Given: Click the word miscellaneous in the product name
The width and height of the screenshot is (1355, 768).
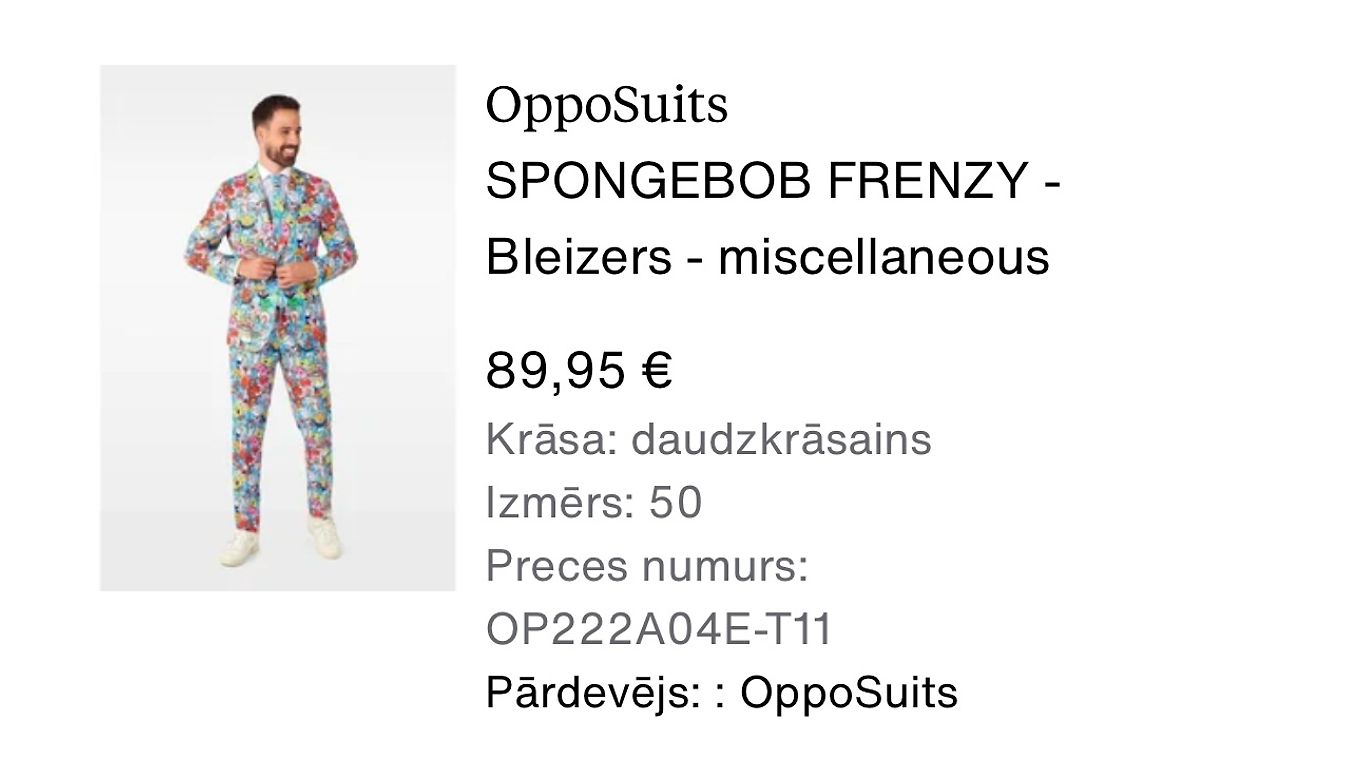Looking at the screenshot, I should pos(883,257).
